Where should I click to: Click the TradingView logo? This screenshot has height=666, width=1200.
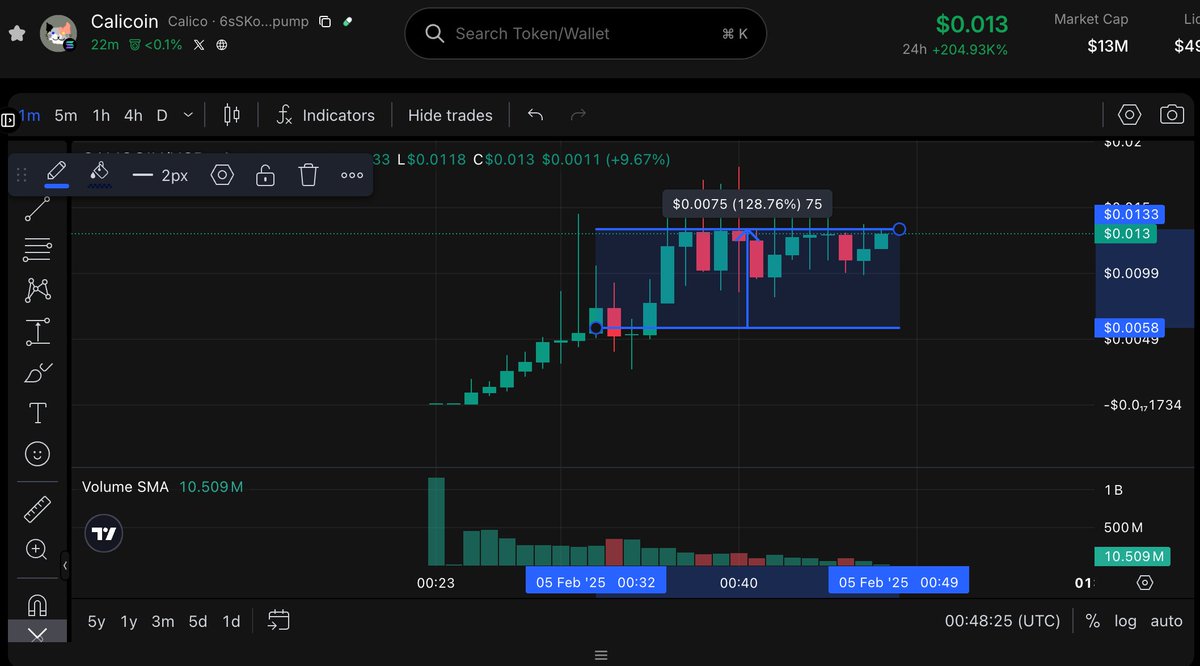(x=102, y=533)
